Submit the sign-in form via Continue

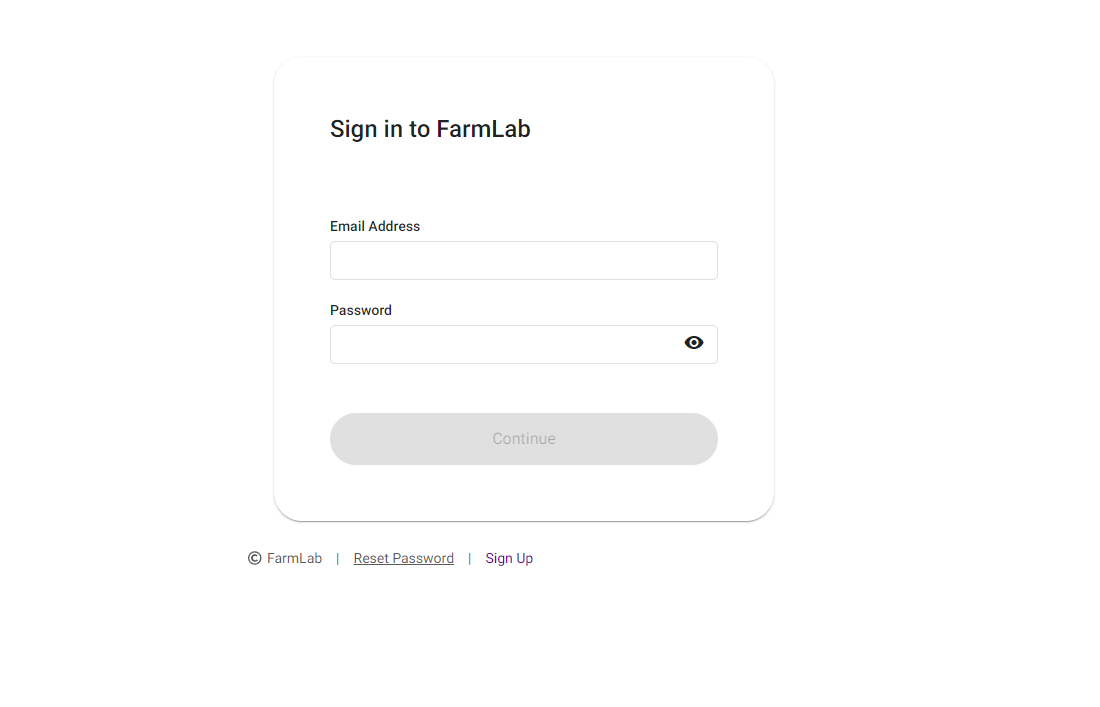point(523,439)
